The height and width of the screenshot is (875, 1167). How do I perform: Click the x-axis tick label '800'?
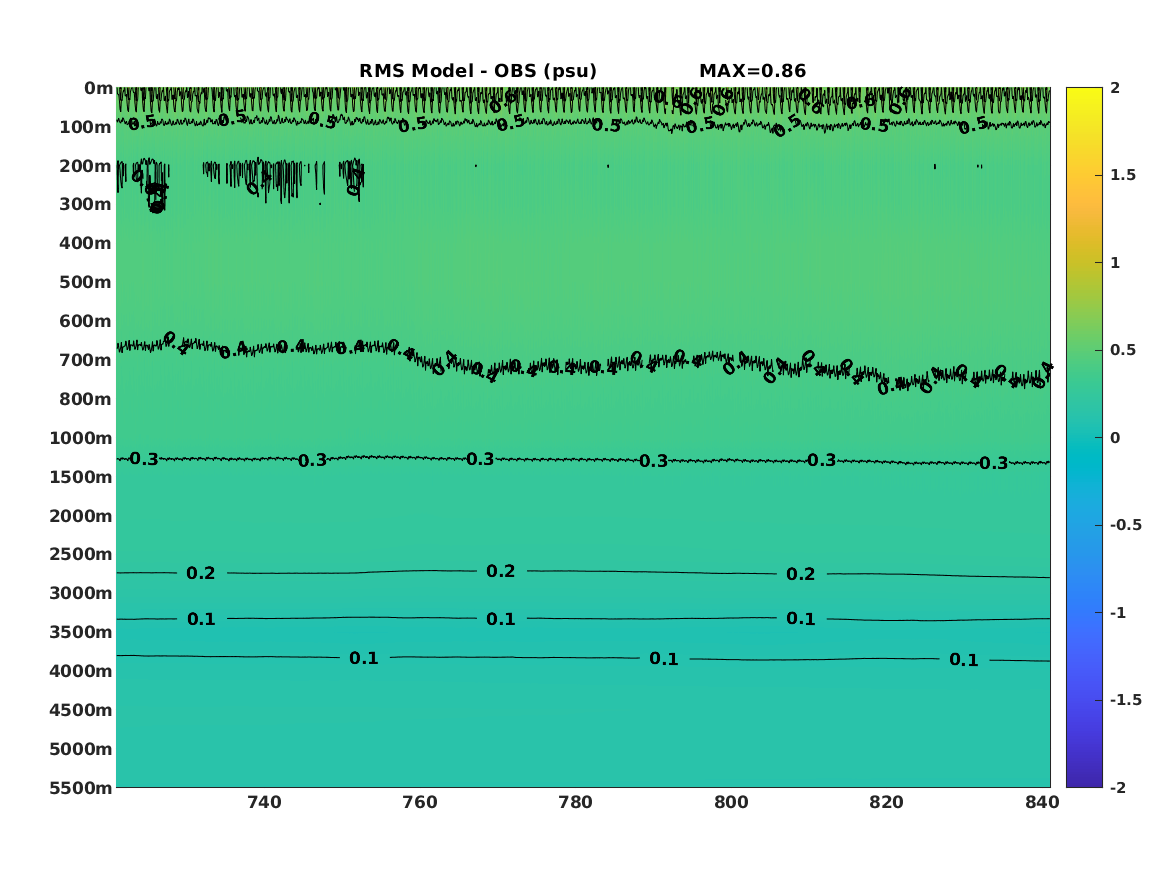point(731,802)
